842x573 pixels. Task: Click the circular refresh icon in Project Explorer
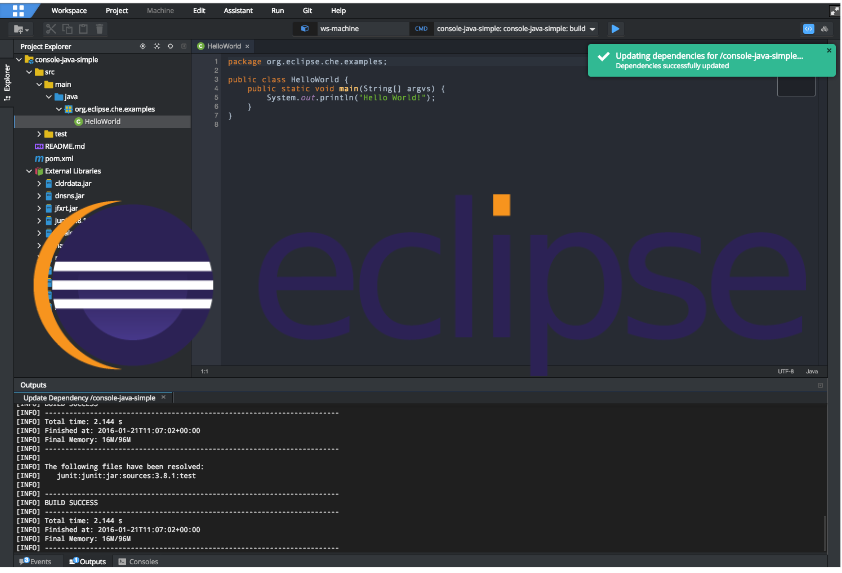click(170, 46)
